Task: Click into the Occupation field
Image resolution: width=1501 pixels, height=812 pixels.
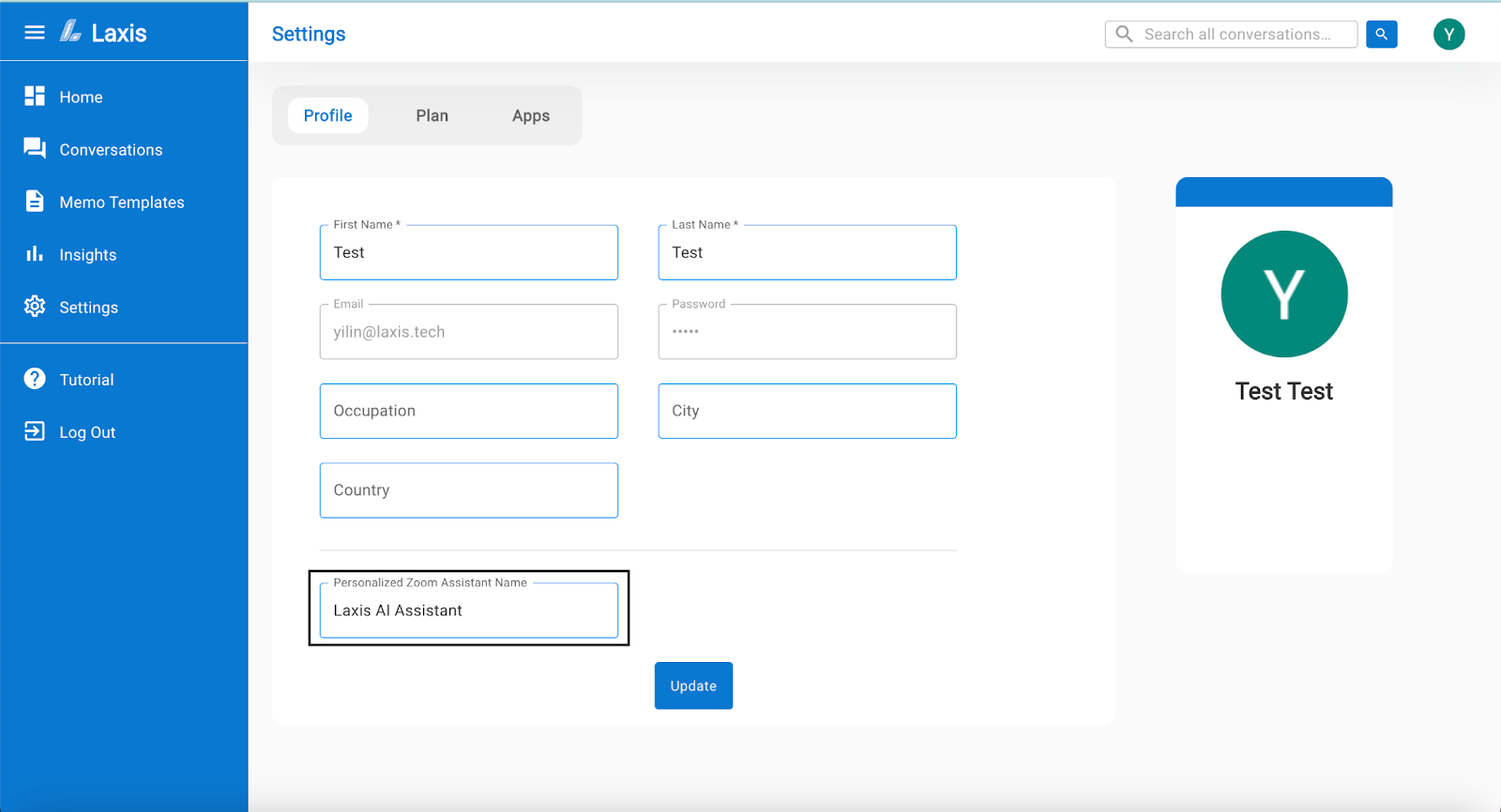Action: point(469,411)
